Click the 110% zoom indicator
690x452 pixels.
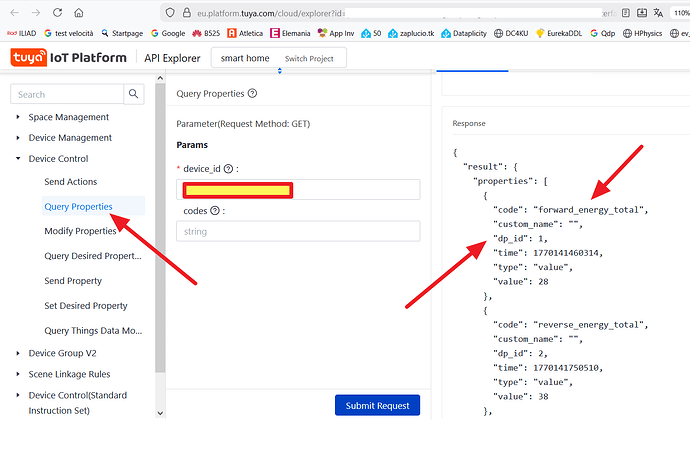click(x=681, y=13)
